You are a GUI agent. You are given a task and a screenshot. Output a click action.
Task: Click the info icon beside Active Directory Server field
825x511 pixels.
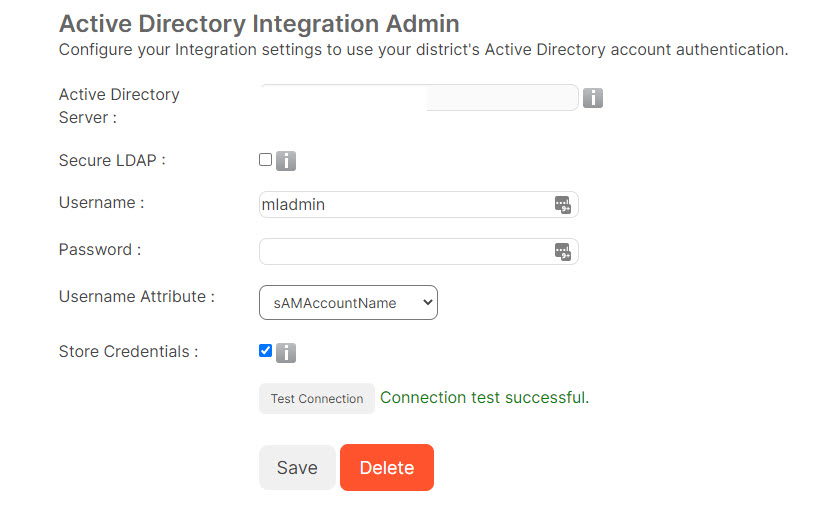point(592,98)
